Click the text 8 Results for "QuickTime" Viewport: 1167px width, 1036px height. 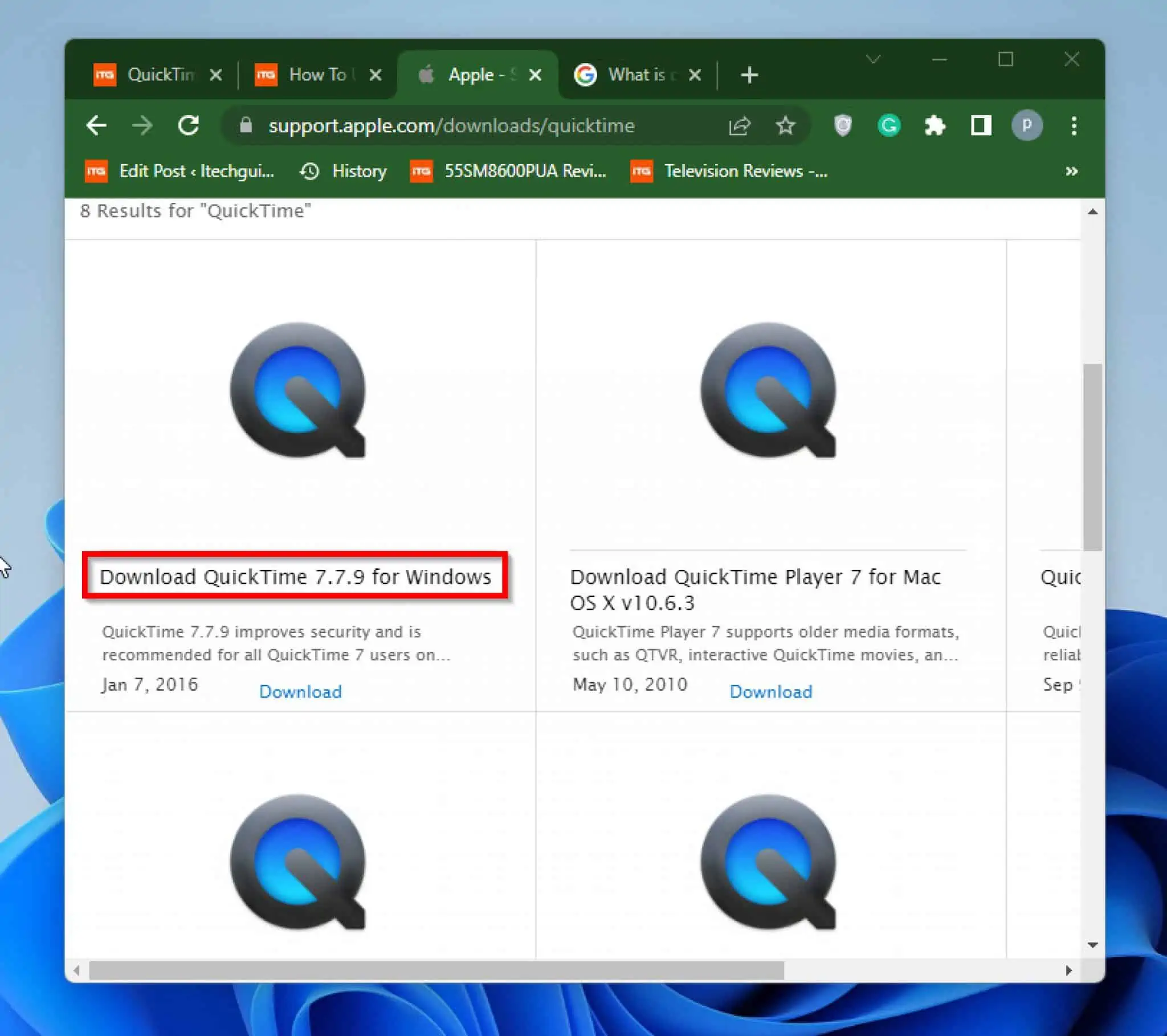tap(195, 211)
